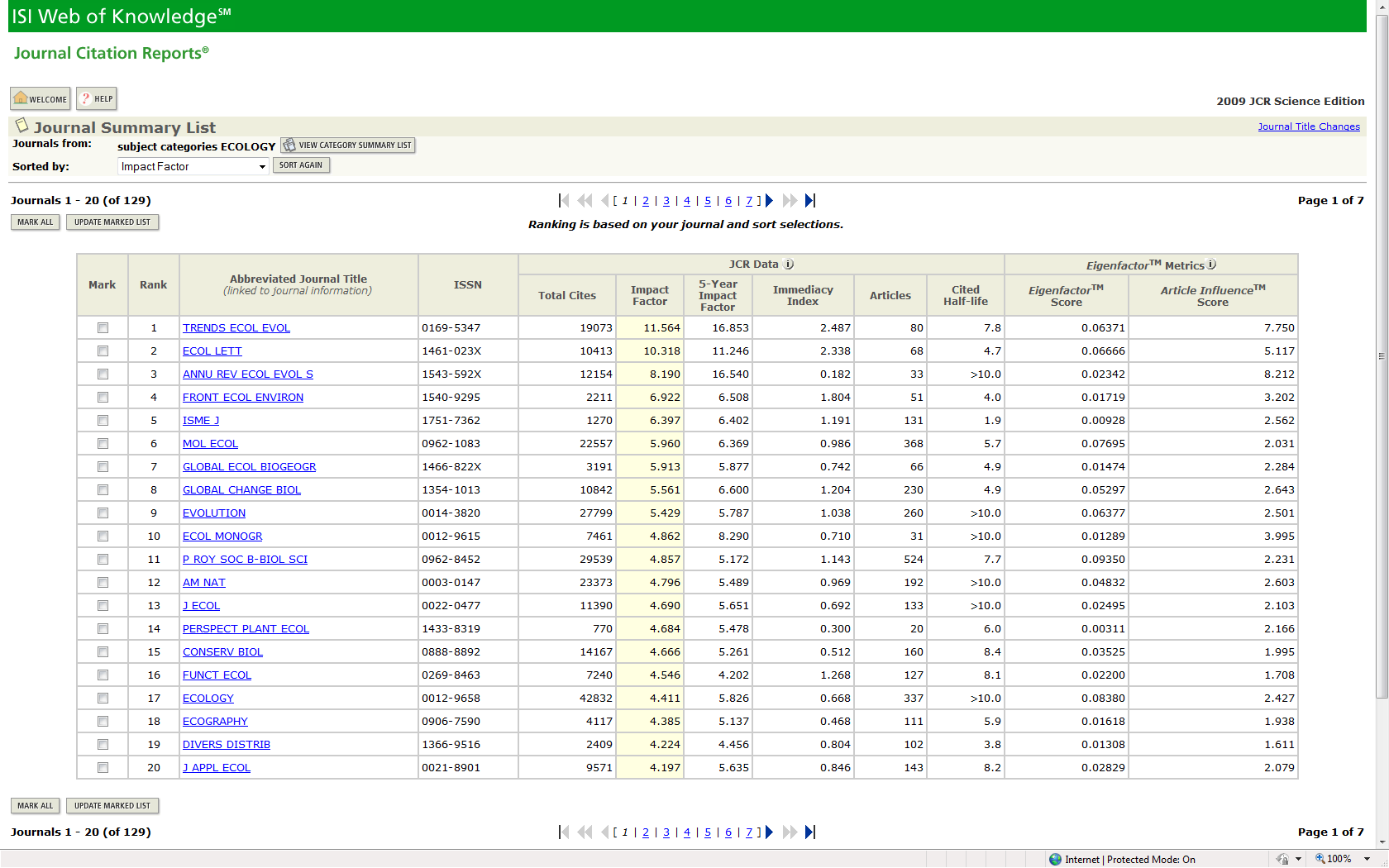This screenshot has width=1389, height=868.
Task: Check the EVOLUTION row checkbox
Action: 103,513
